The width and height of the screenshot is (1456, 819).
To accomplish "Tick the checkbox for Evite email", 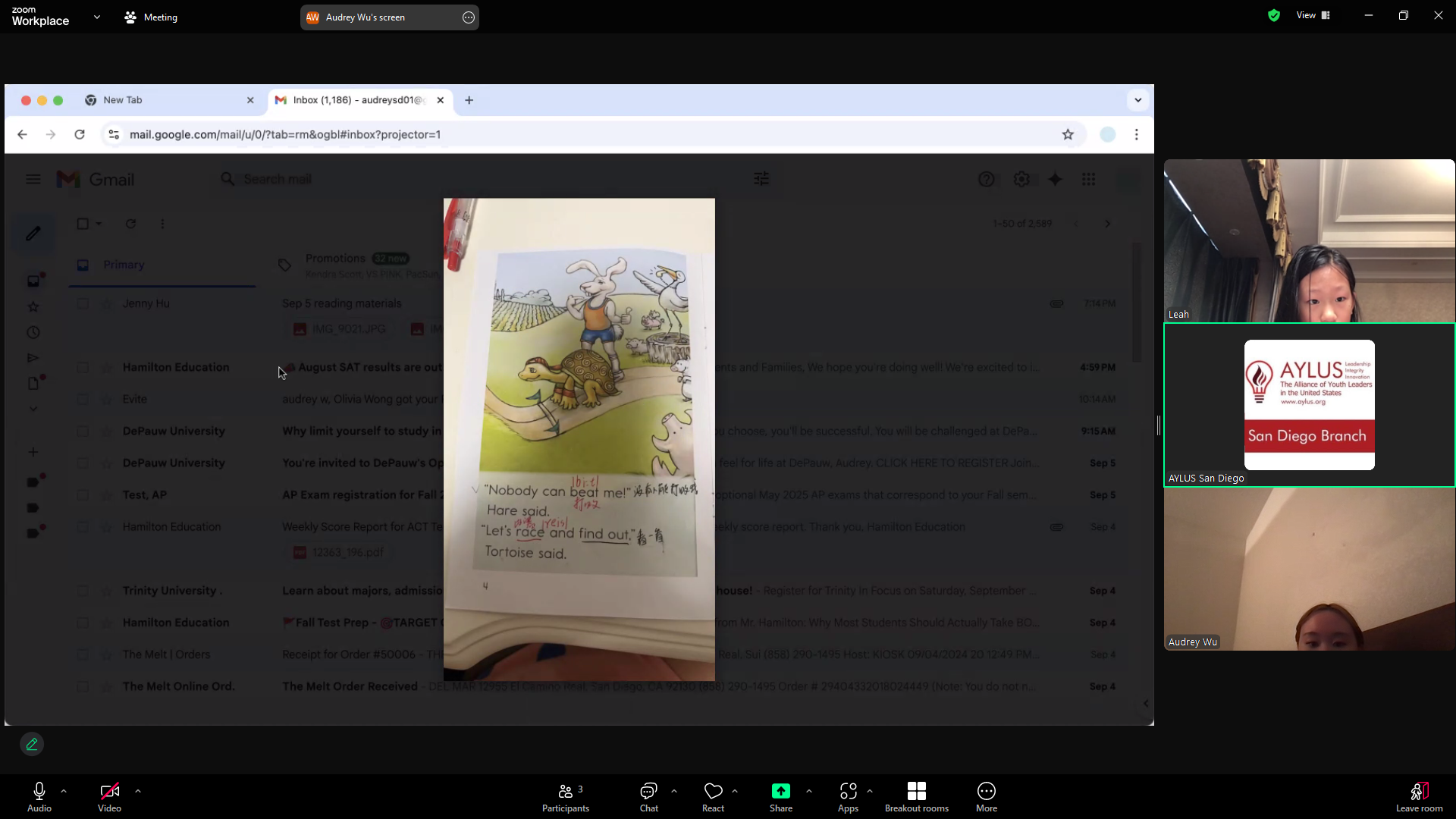I will [83, 399].
